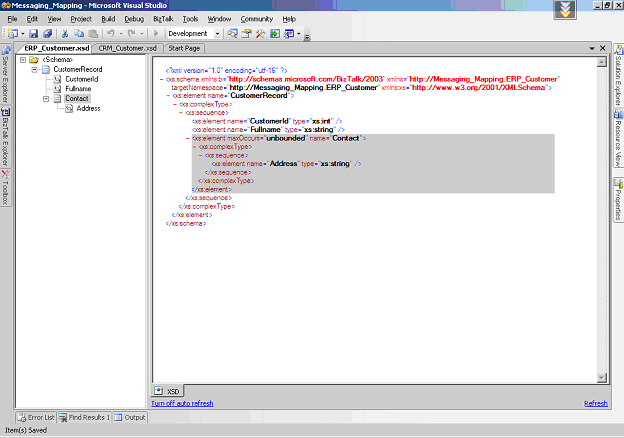Select the ERP_Customer.xsd tab
The image size is (624, 438).
click(x=56, y=48)
